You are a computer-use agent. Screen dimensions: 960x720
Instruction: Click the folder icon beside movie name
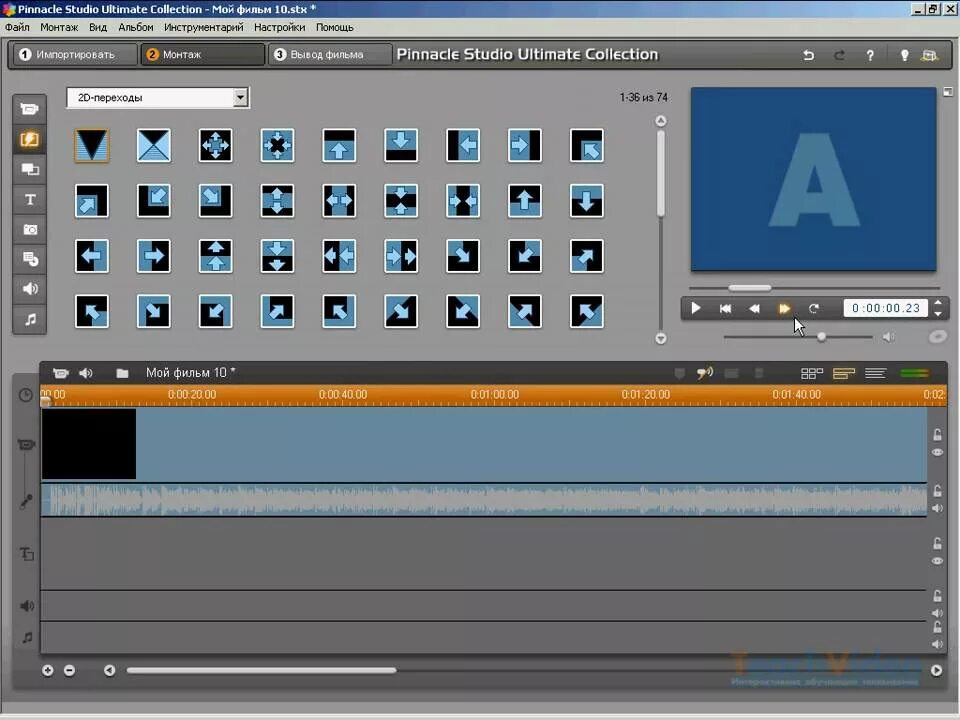coord(122,373)
